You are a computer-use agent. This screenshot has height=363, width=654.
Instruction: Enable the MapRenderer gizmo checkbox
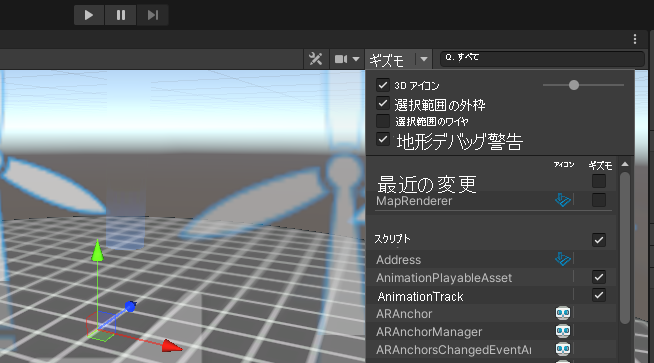point(599,200)
